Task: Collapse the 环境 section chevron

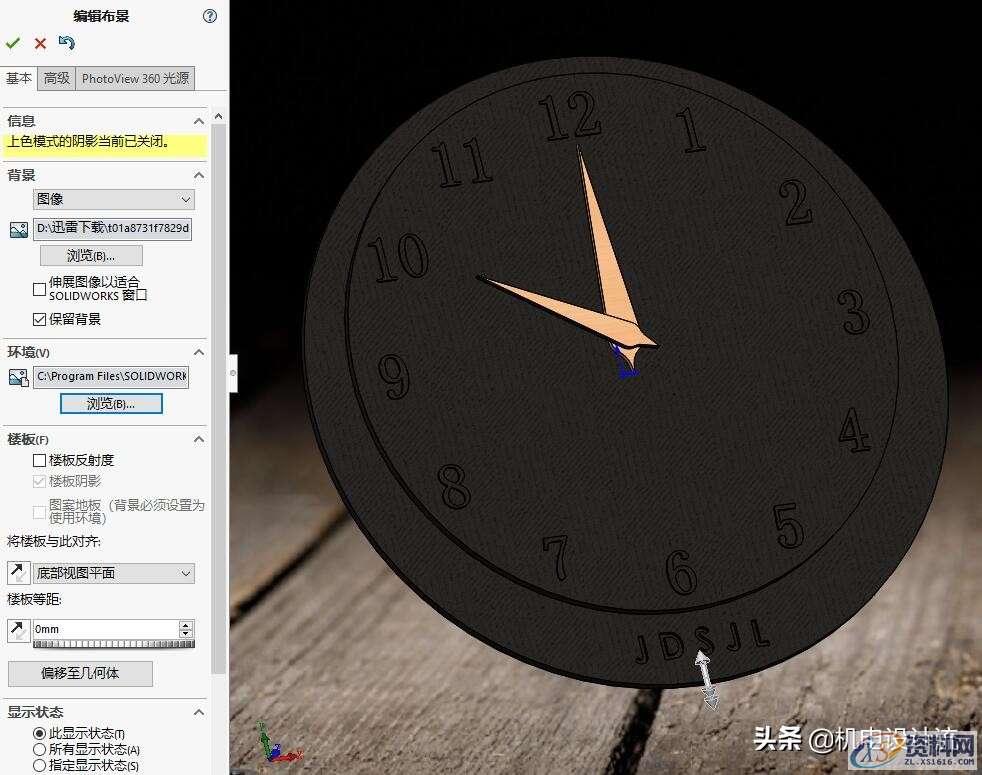Action: point(199,353)
